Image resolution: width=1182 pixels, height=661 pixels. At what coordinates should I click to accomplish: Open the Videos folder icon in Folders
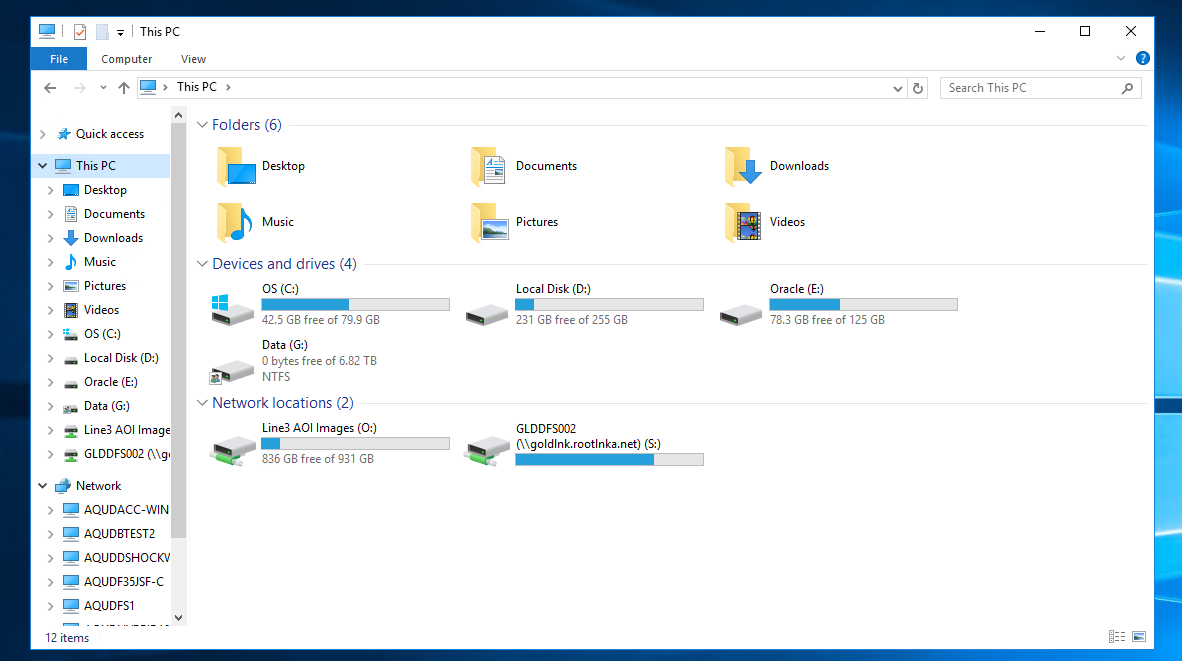[x=743, y=222]
